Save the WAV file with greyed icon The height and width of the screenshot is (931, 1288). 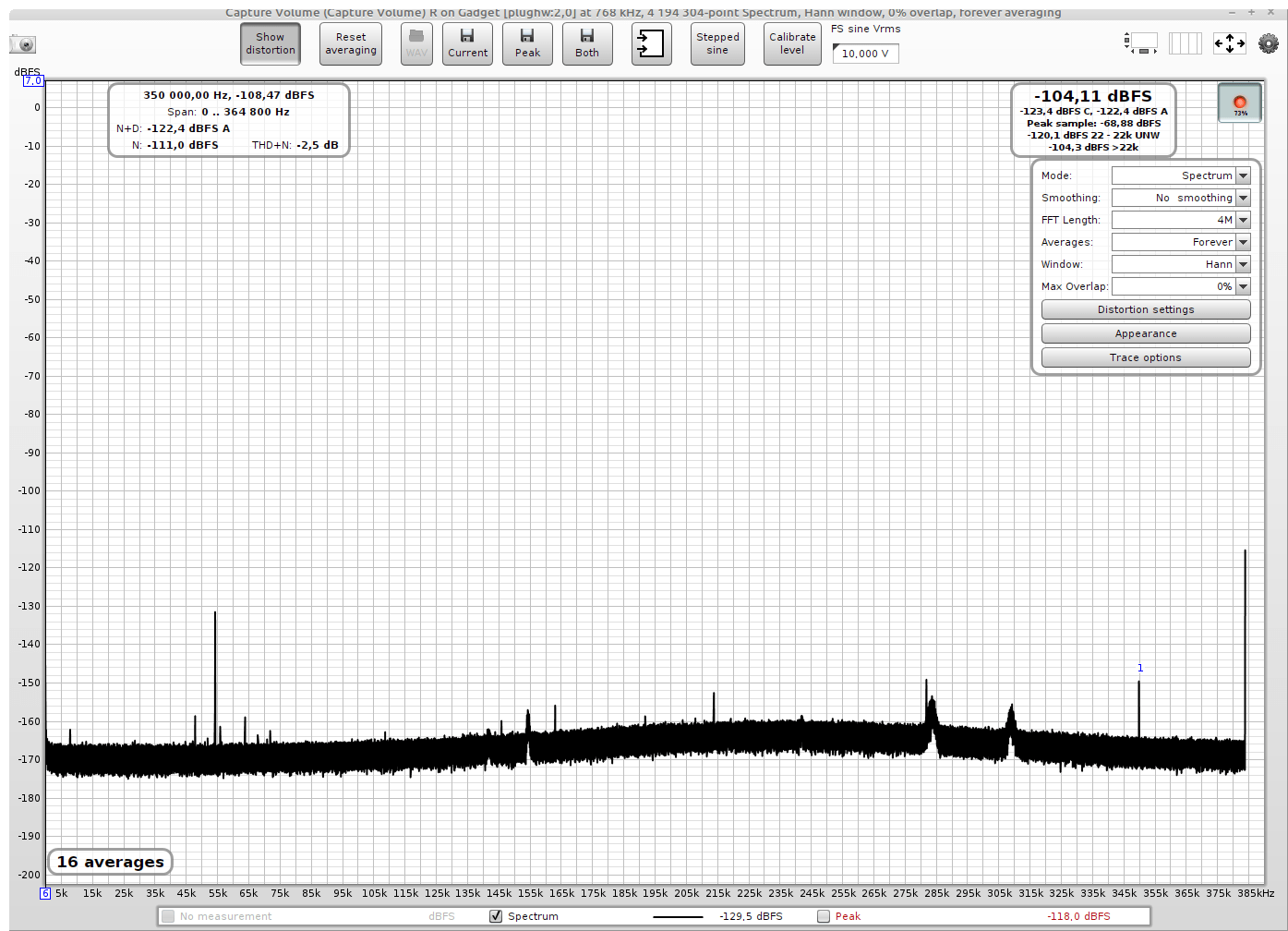(416, 43)
